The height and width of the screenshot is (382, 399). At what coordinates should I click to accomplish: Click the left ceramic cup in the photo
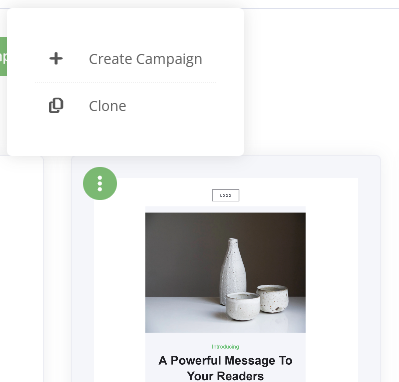pos(243,306)
